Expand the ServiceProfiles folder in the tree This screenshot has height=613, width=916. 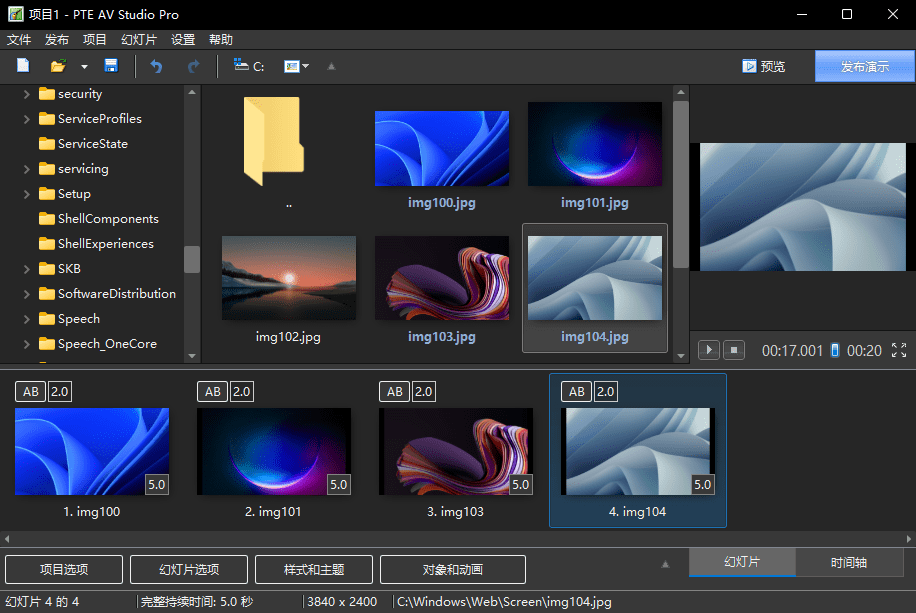coord(26,119)
